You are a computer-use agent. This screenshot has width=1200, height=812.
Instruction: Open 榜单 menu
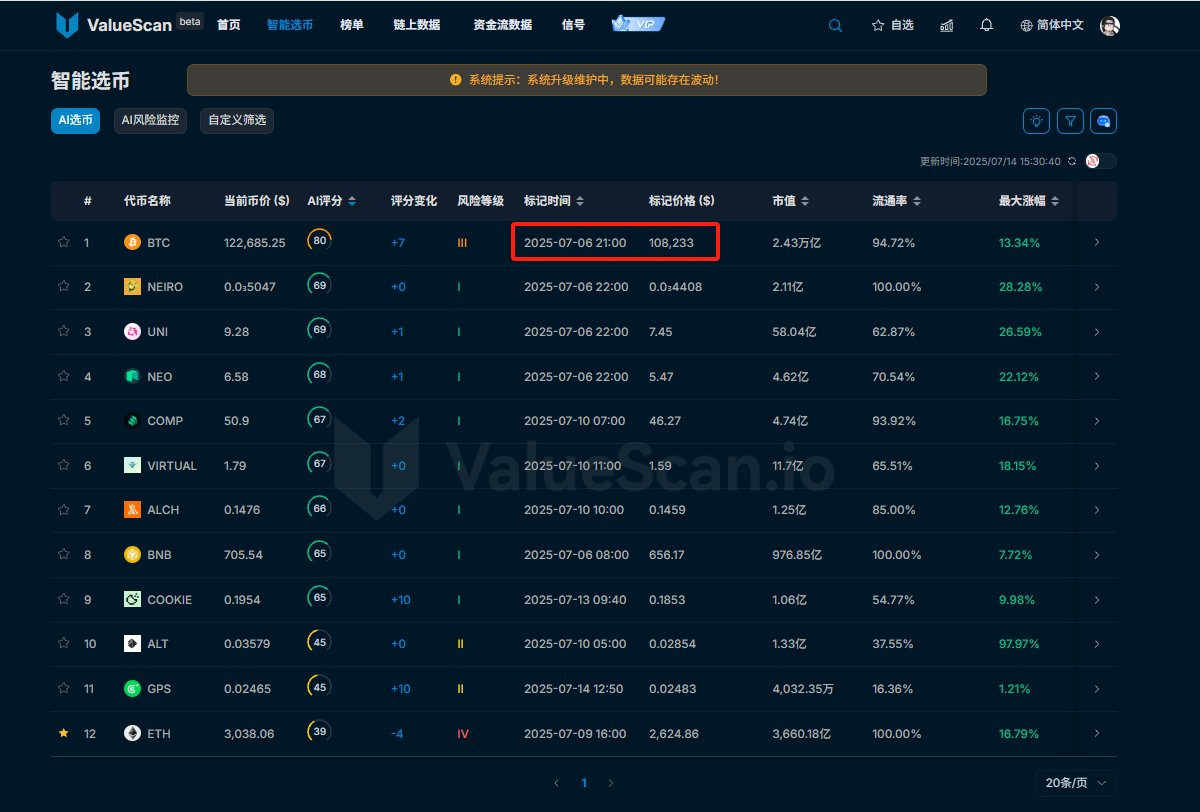[352, 25]
